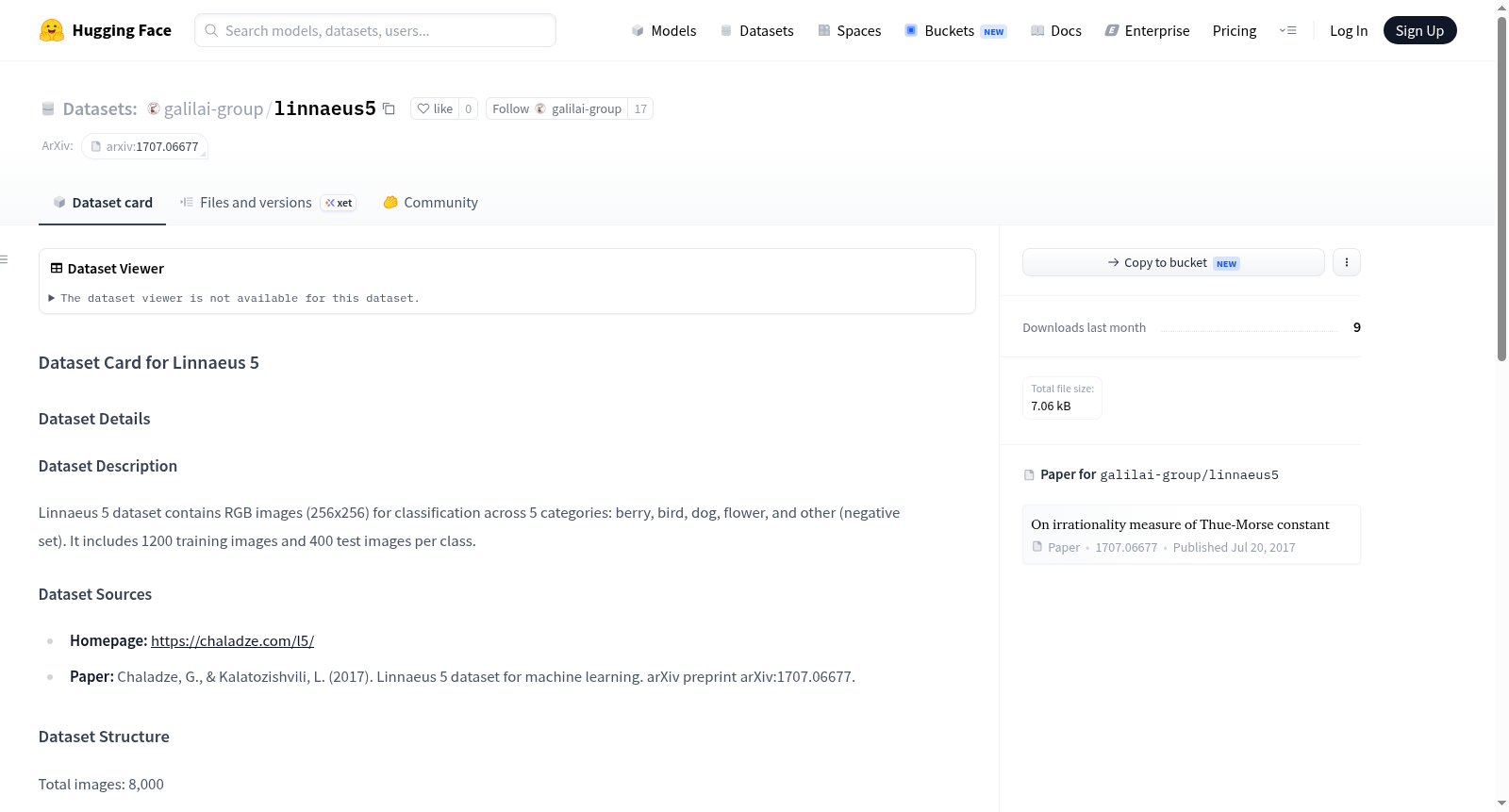The height and width of the screenshot is (812, 1509).
Task: Switch to the Community tab
Action: tap(430, 202)
